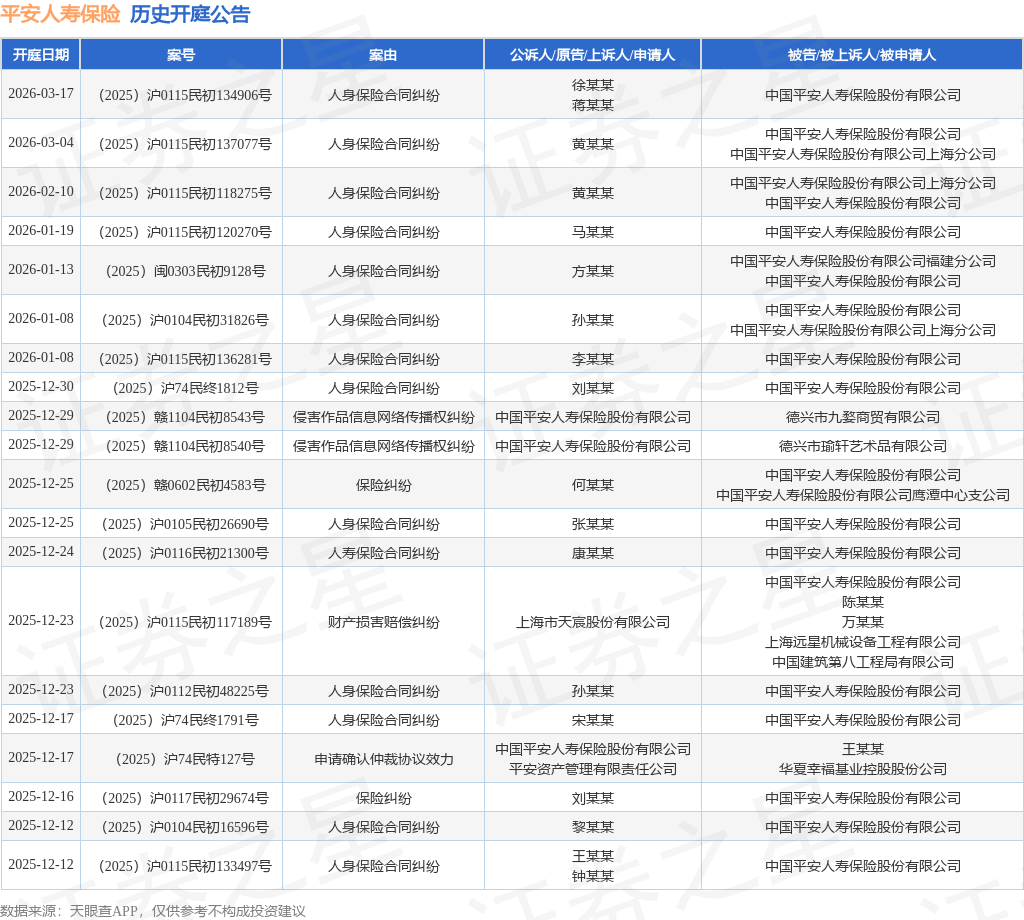Select case number (2025)沪0104民初31826号
The width and height of the screenshot is (1024, 920).
[185, 320]
